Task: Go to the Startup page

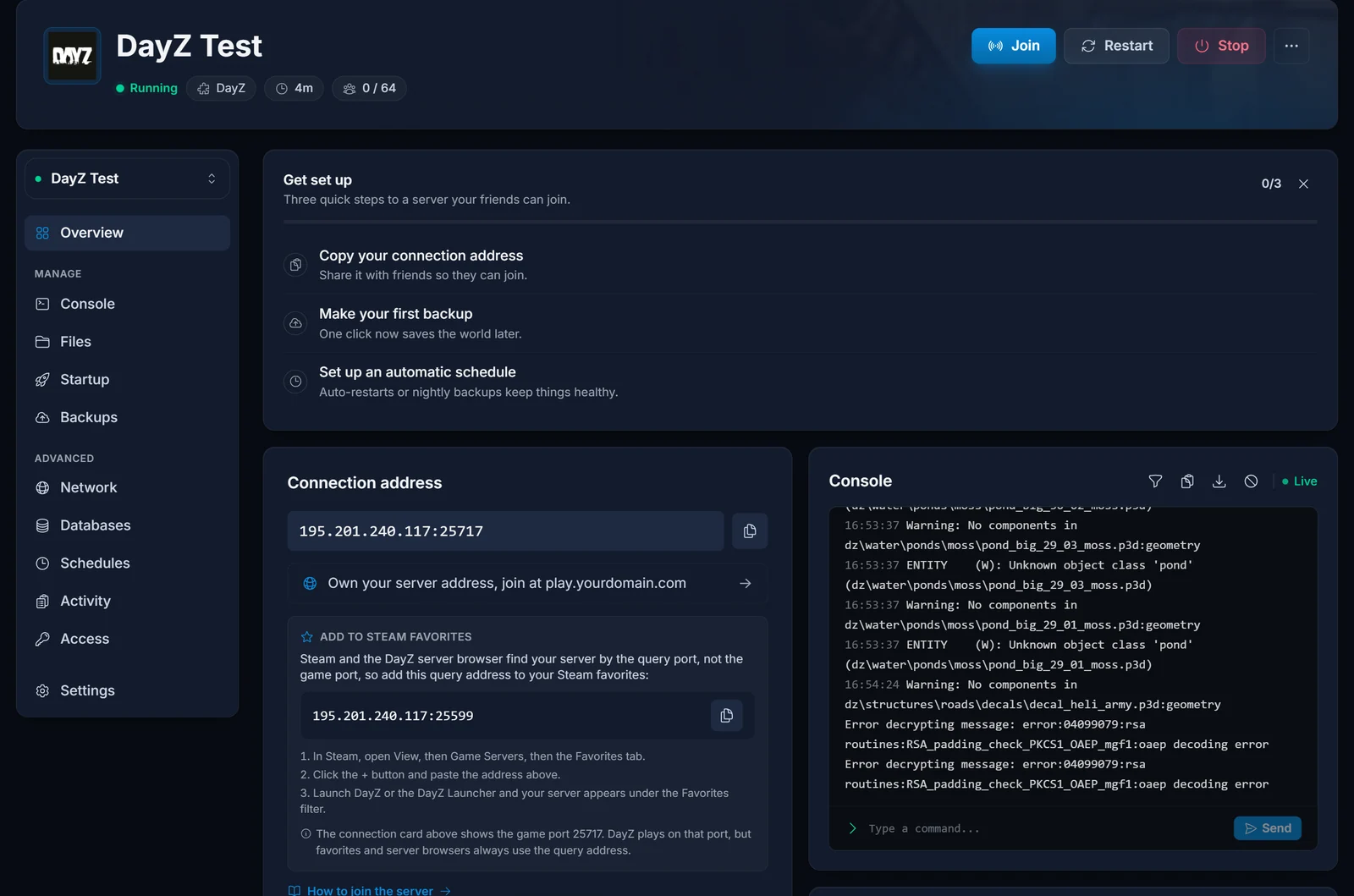Action: pyautogui.click(x=127, y=380)
